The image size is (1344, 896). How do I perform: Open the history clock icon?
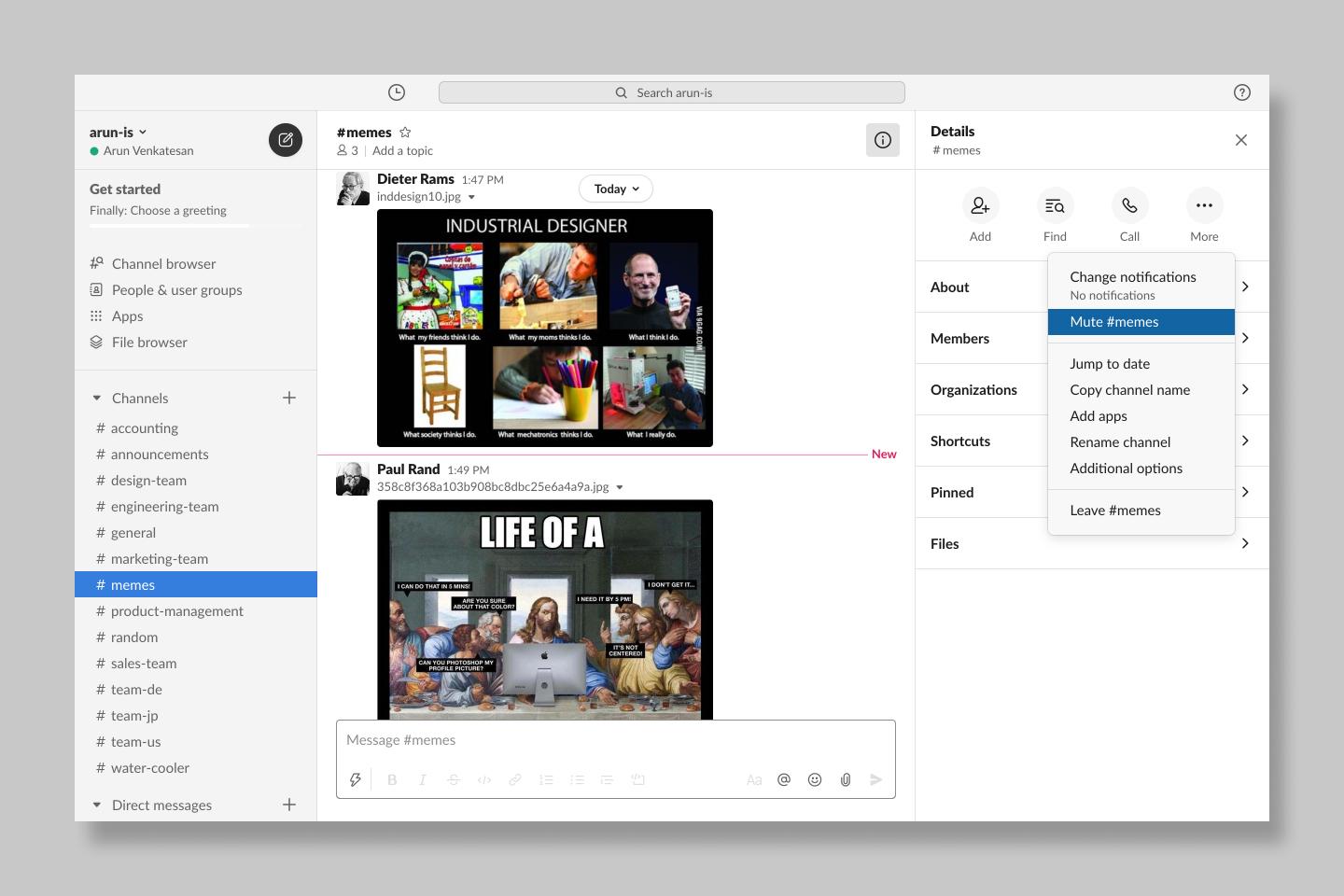point(397,92)
